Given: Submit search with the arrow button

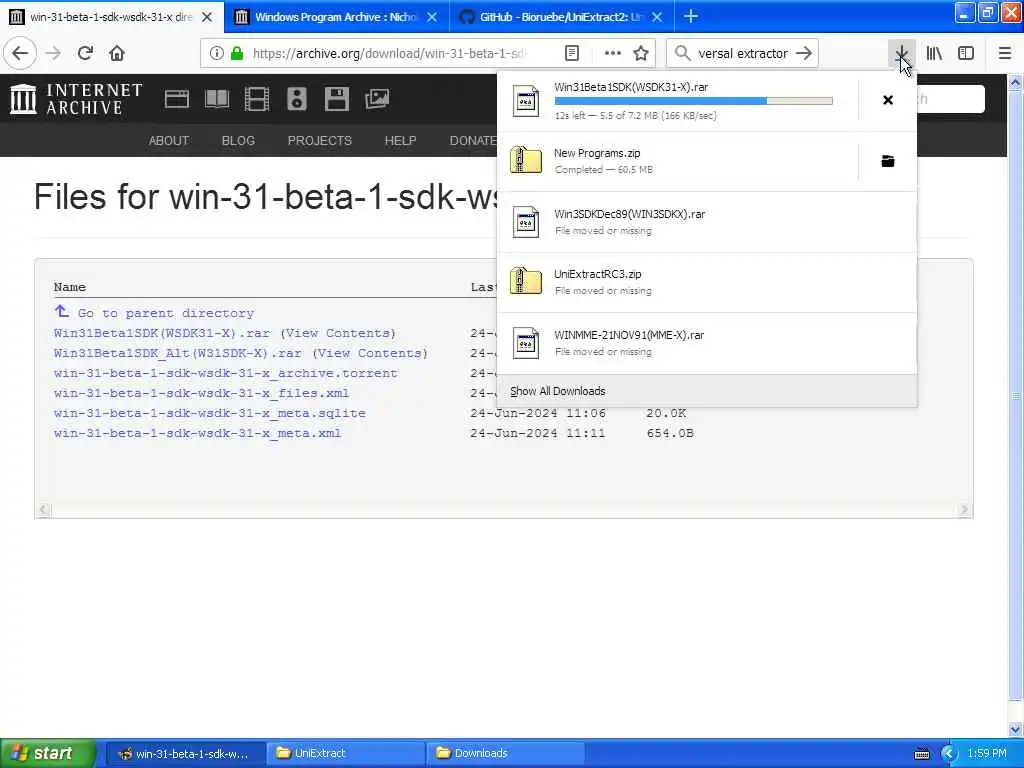Looking at the screenshot, I should (x=804, y=54).
